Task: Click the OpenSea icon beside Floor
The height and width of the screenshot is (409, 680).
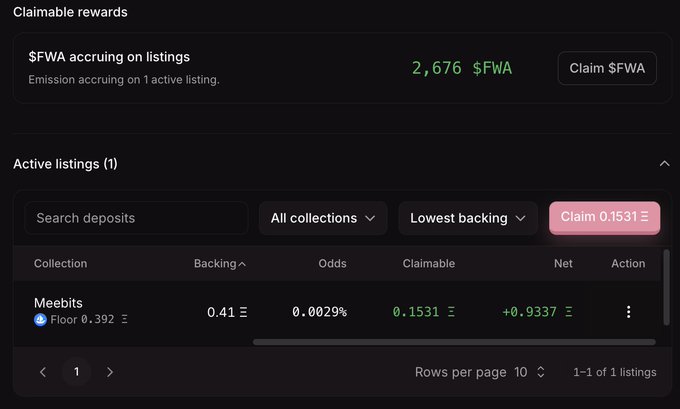Action: pos(40,320)
